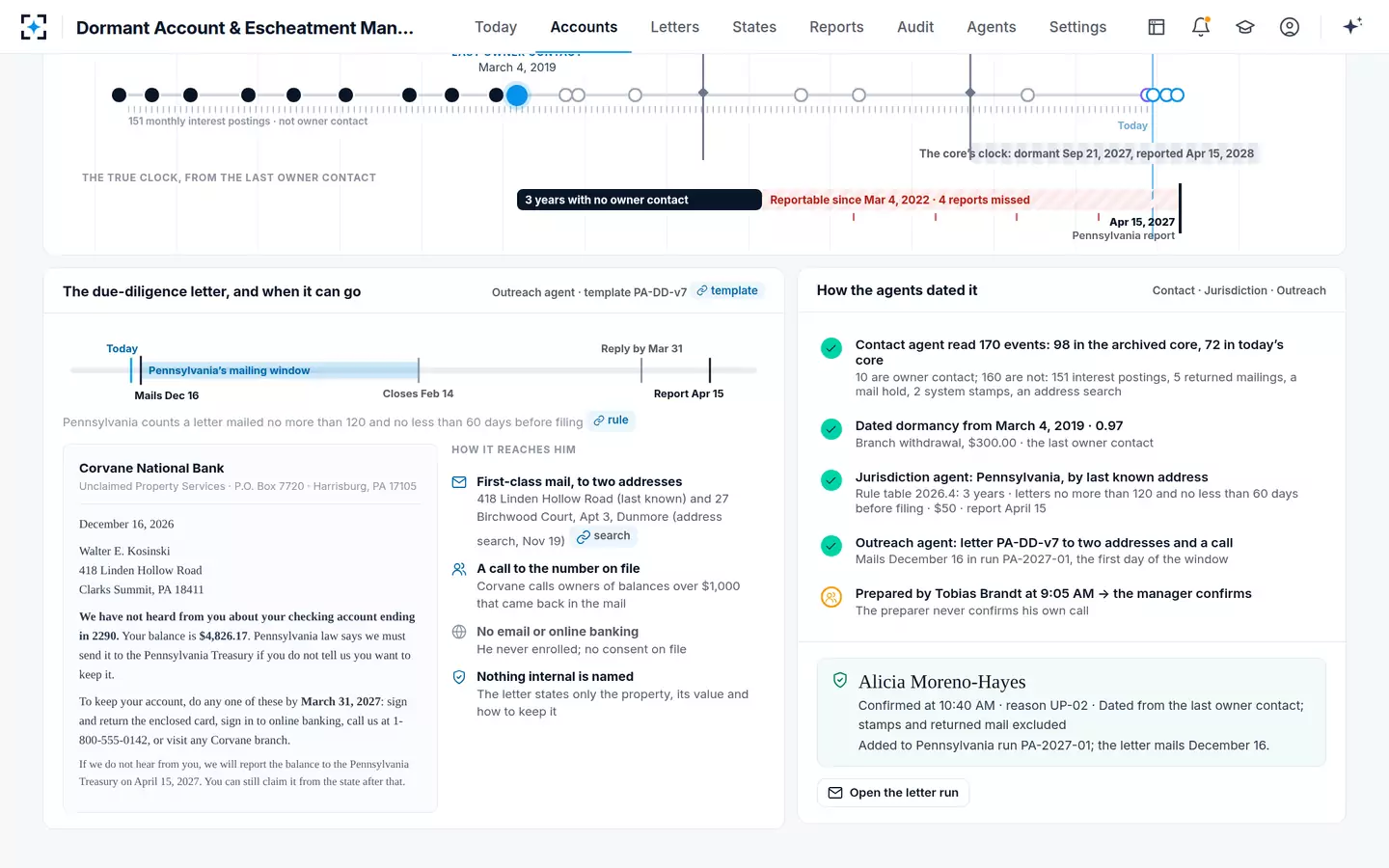Open the Settings tab

pyautogui.click(x=1077, y=27)
